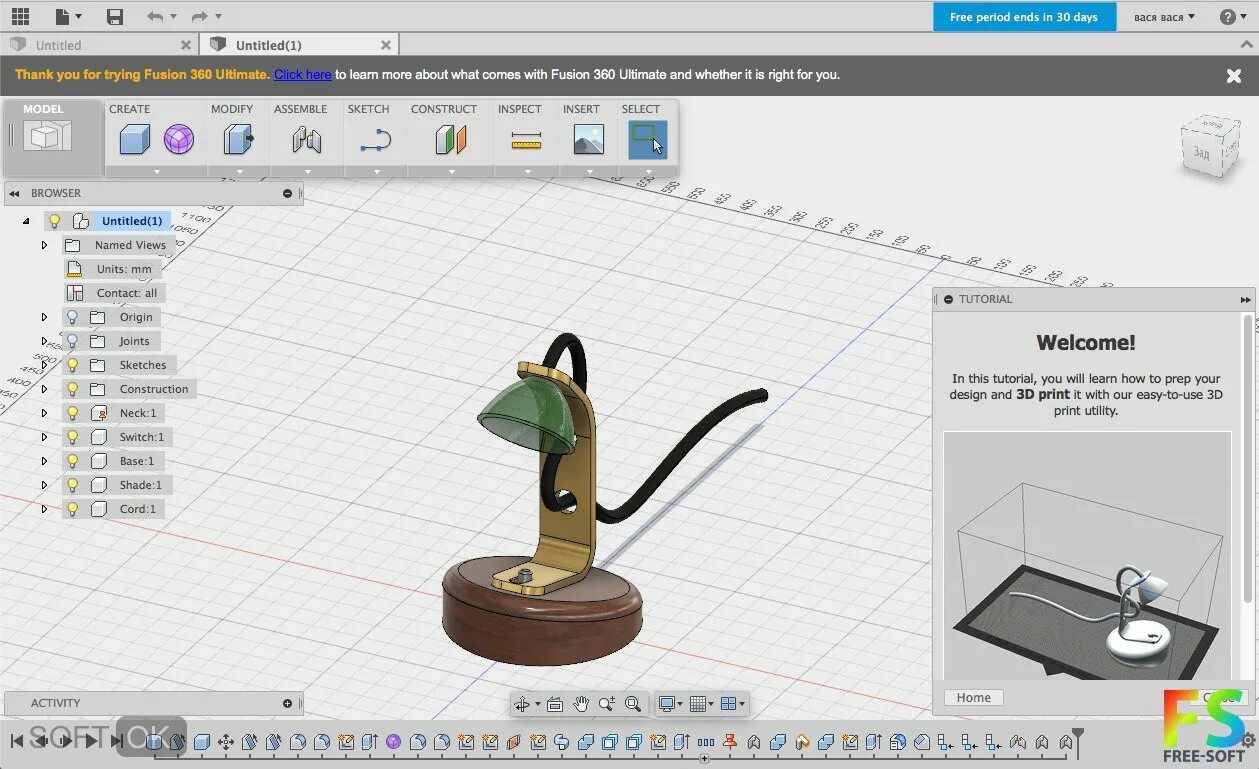Select the Modify Press Pull icon
1259x769 pixels.
(x=238, y=139)
